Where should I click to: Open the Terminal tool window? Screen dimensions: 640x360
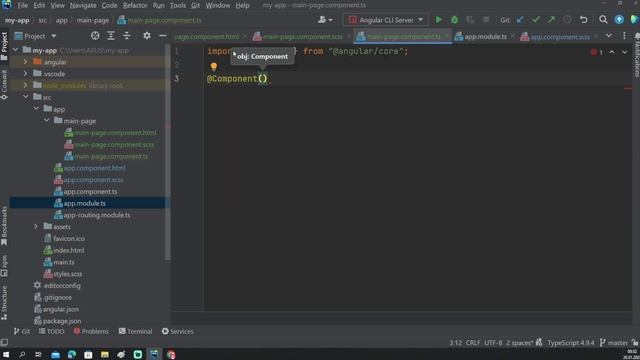pos(136,331)
